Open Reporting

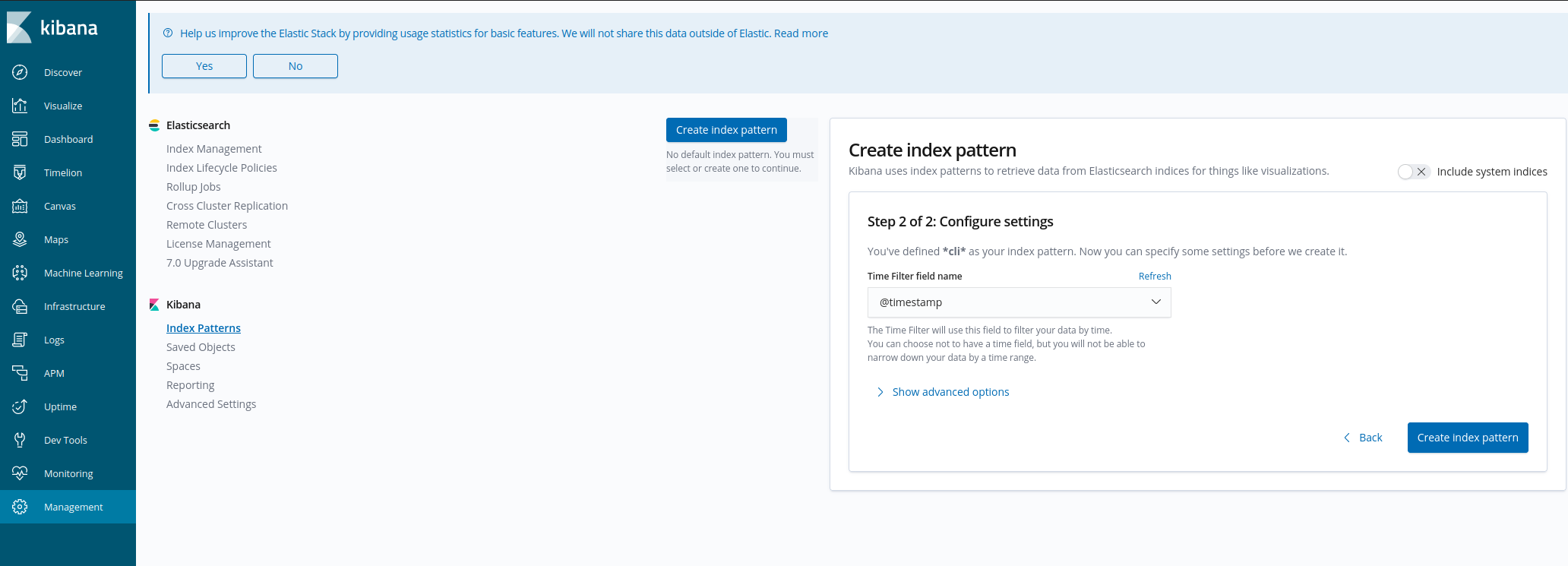pyautogui.click(x=191, y=385)
